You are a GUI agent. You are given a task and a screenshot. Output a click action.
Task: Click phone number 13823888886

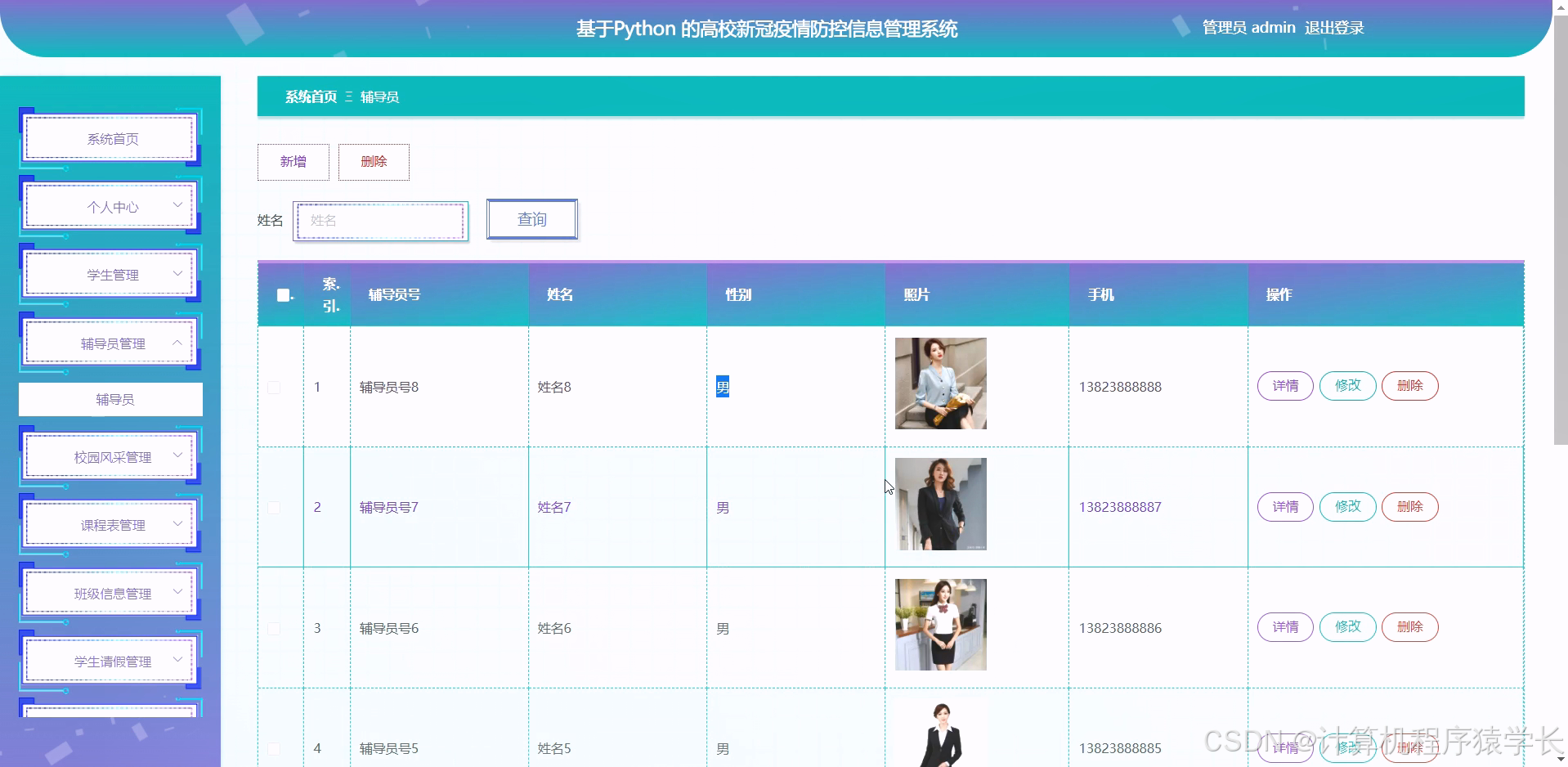[1120, 628]
